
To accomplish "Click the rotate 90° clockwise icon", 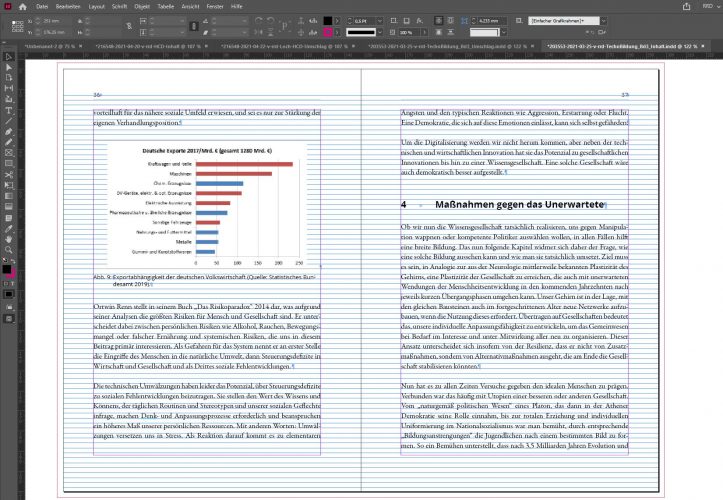I will tap(258, 21).
